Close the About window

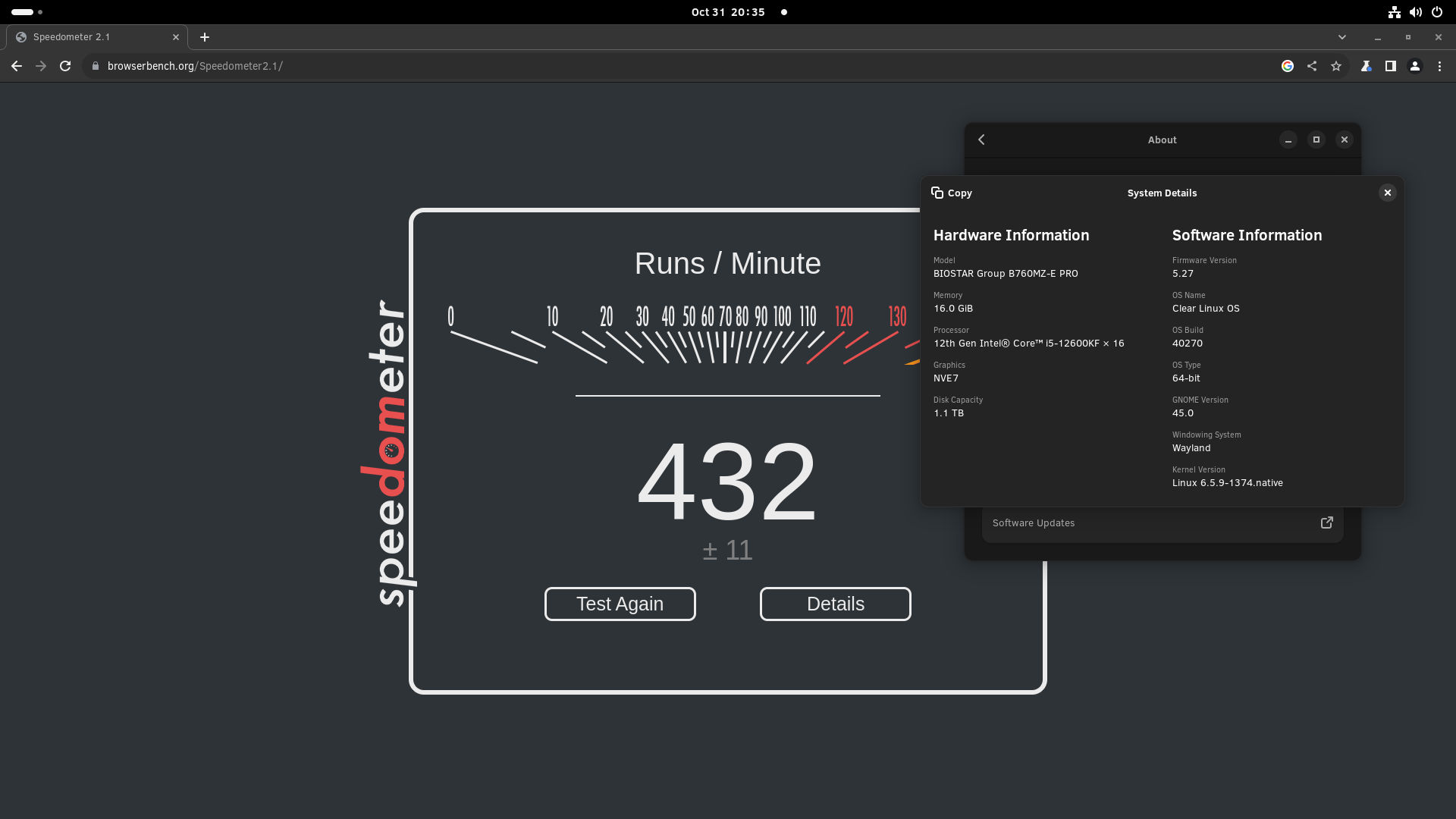pyautogui.click(x=1345, y=140)
